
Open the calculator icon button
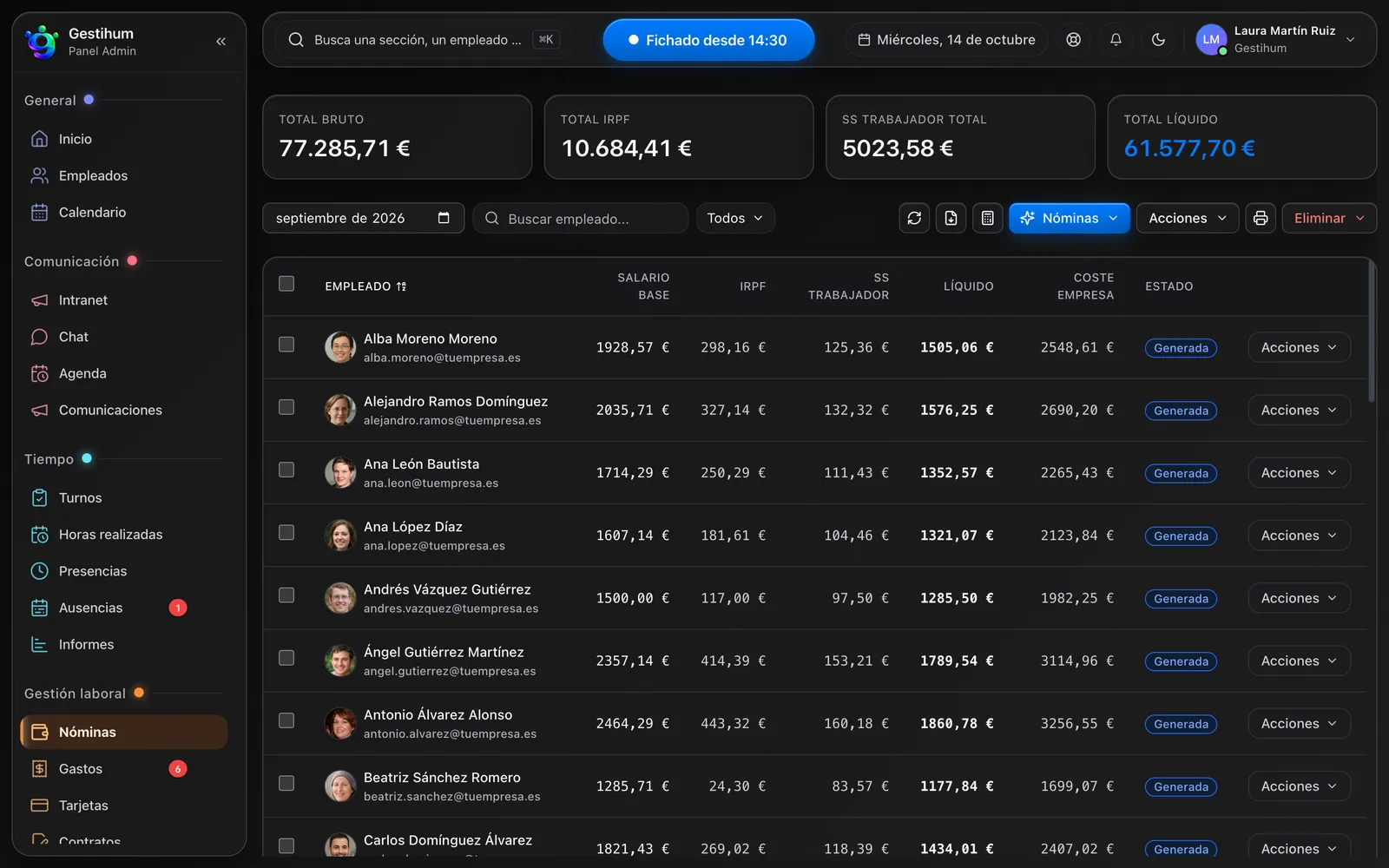987,218
